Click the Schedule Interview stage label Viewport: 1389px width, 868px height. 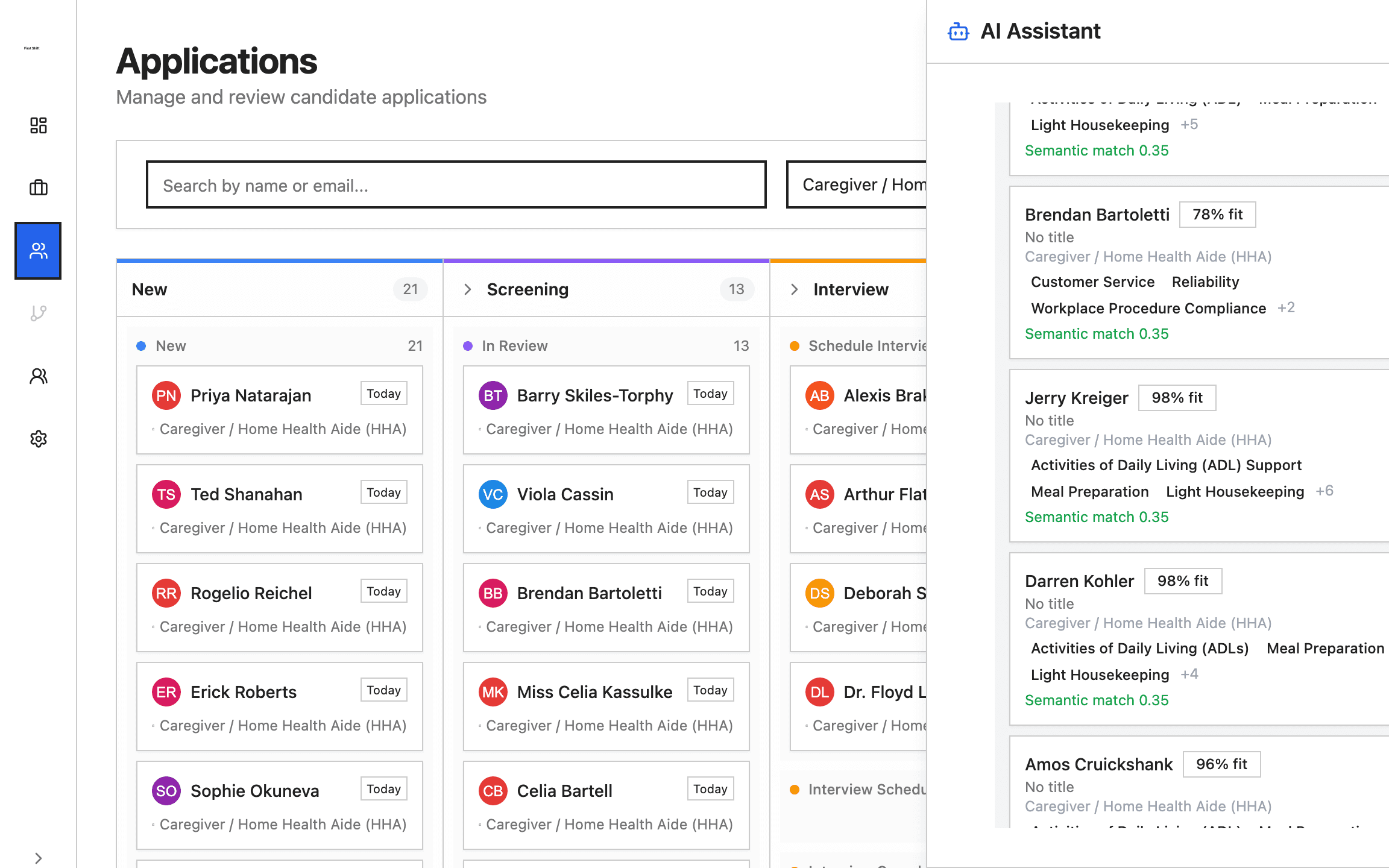(867, 346)
